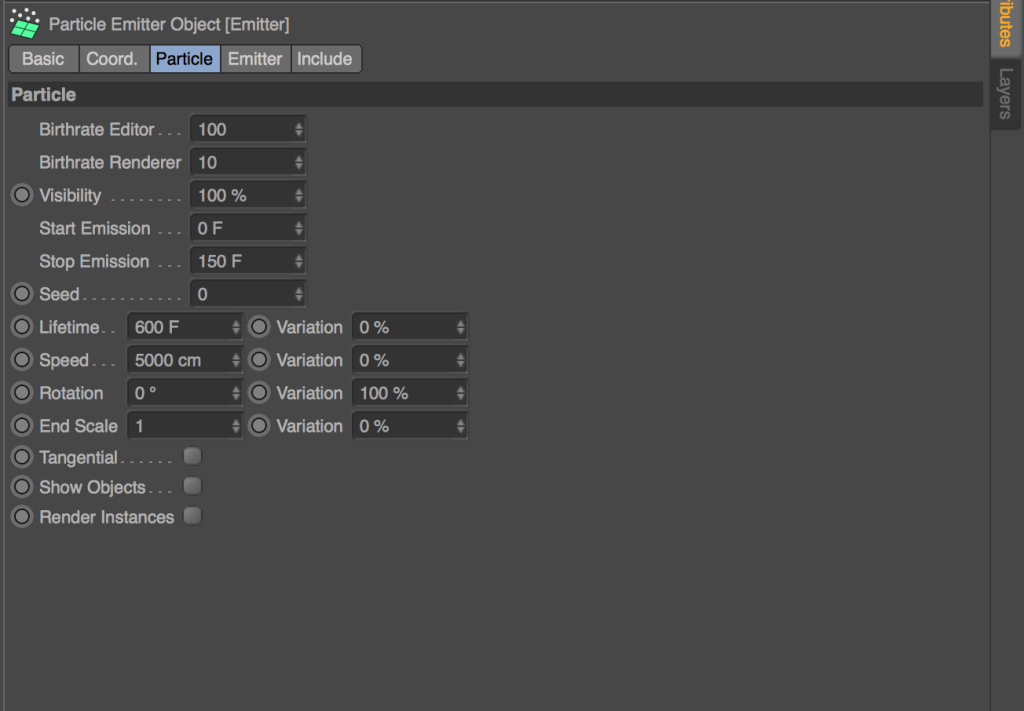
Task: Adjust the Birthrate Renderer stepper arrows
Action: coord(298,162)
